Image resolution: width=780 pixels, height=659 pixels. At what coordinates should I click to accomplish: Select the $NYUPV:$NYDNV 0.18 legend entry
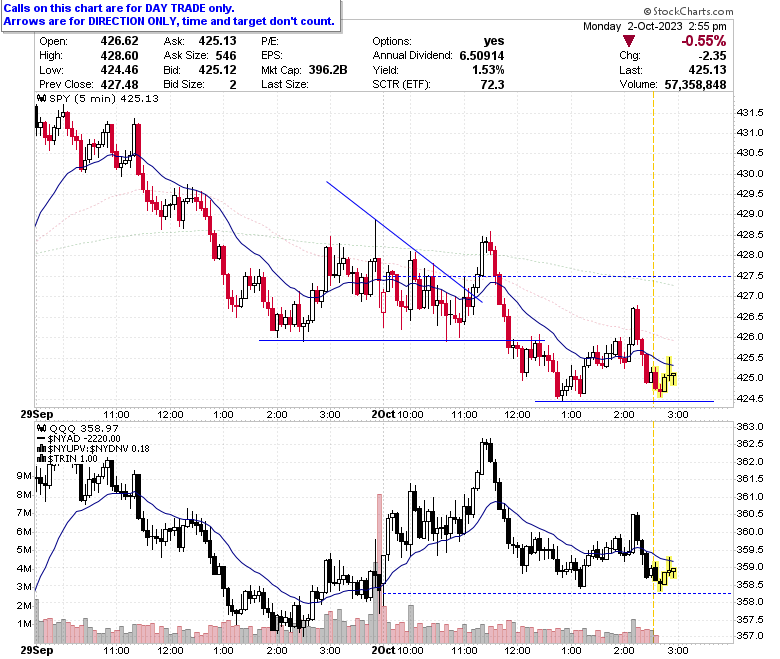(x=98, y=449)
